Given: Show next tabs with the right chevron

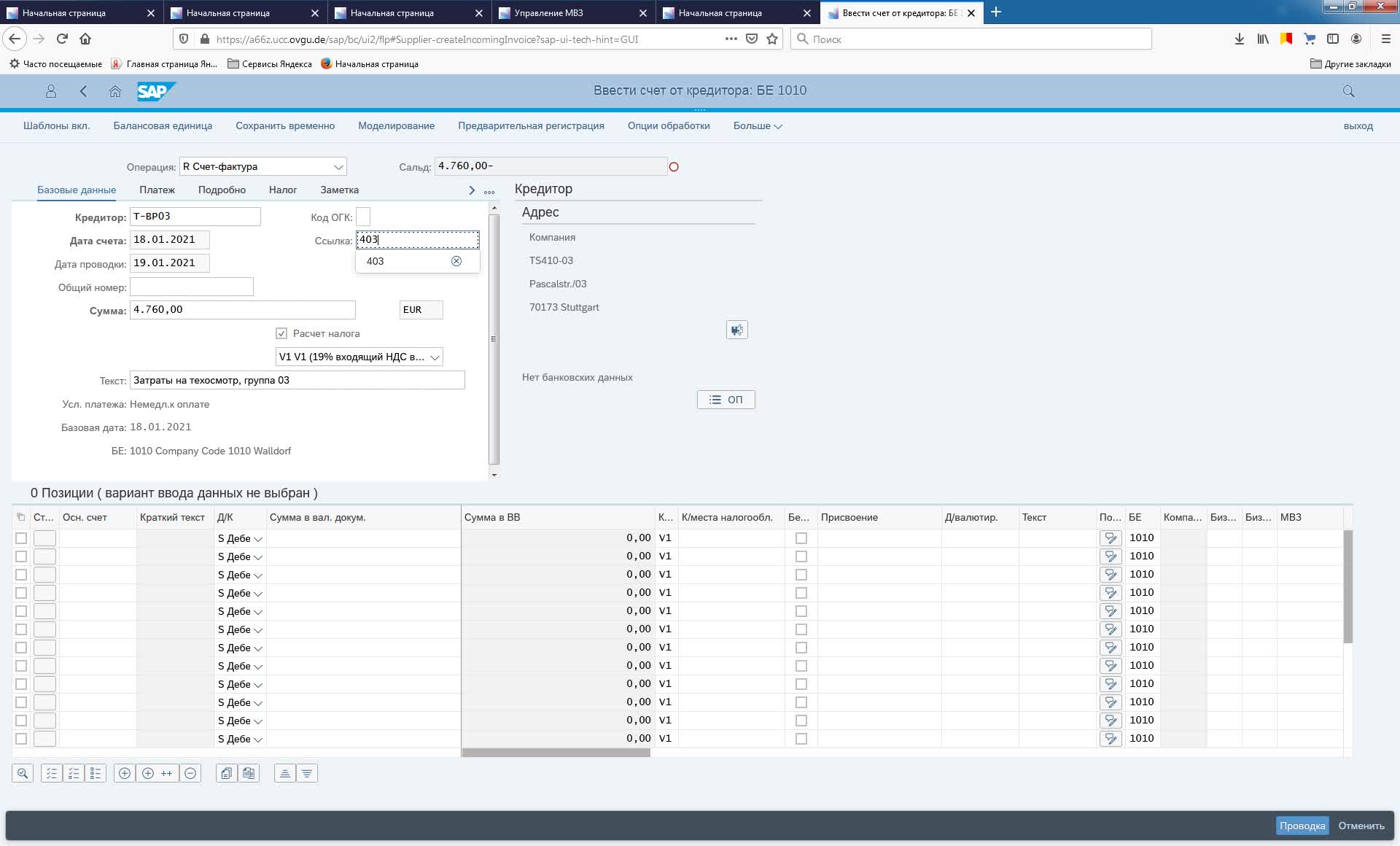Looking at the screenshot, I should [x=472, y=190].
